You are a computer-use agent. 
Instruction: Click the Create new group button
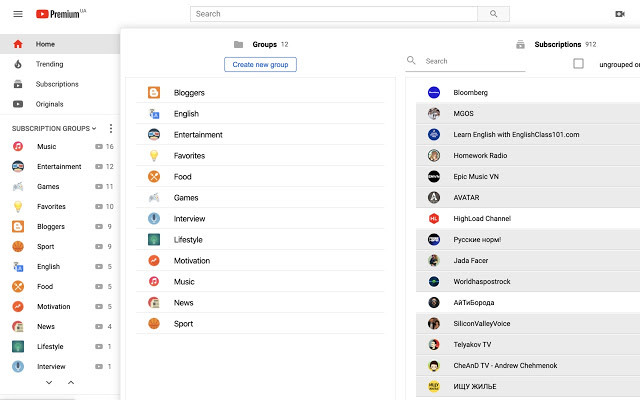[x=260, y=64]
